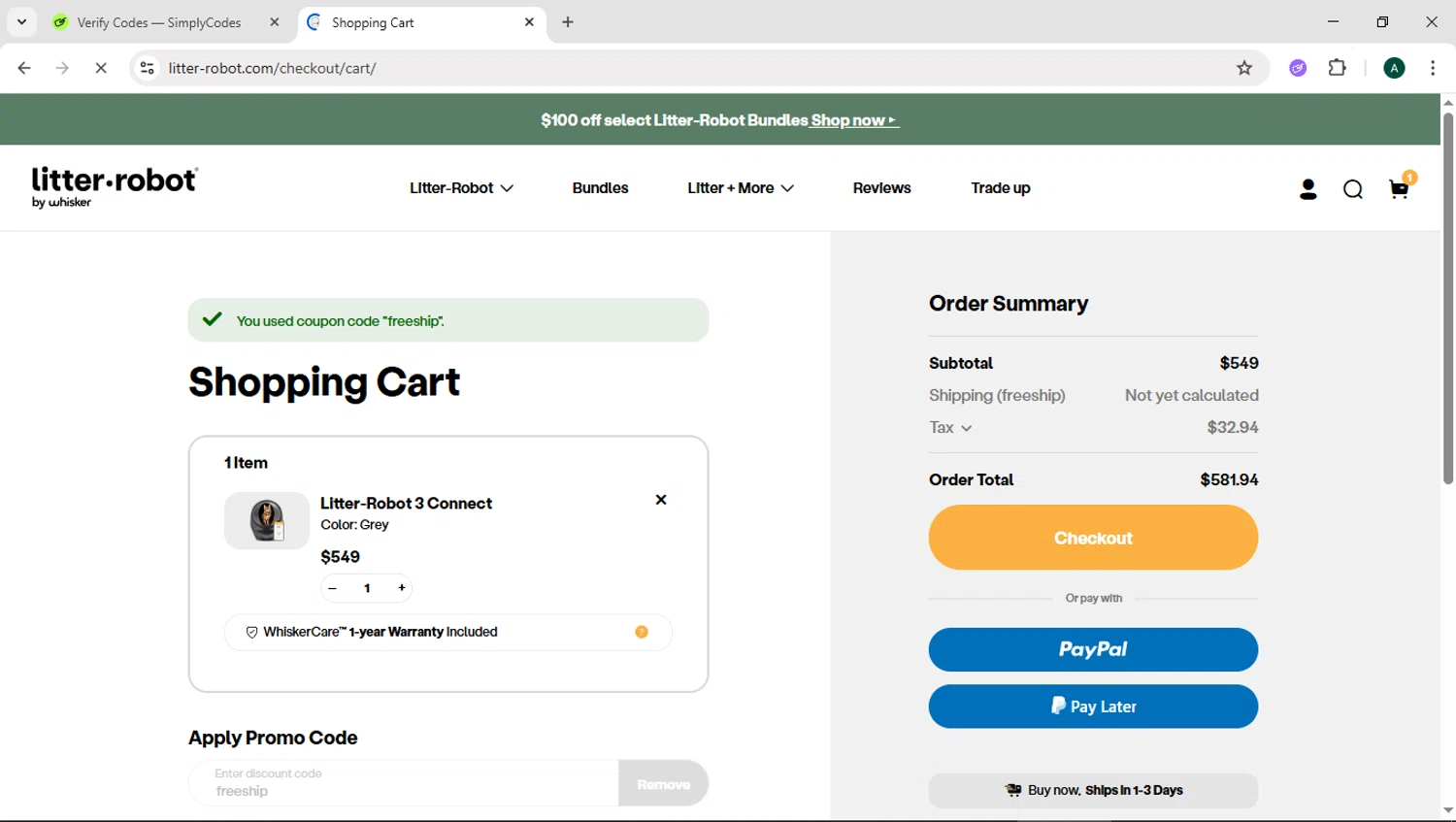Click the orange WhiskerCare warranty info icon
The image size is (1456, 822).
(x=642, y=632)
